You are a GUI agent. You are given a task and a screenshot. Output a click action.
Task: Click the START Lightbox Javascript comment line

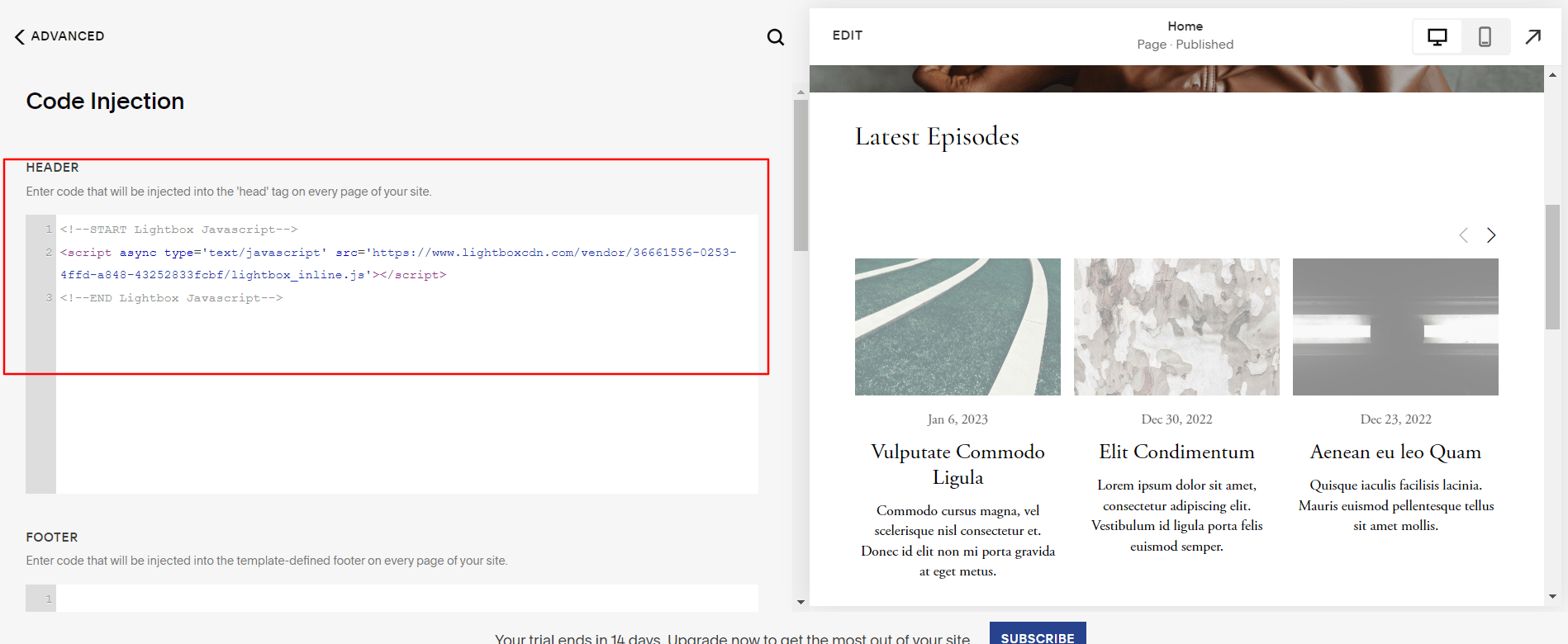point(178,230)
